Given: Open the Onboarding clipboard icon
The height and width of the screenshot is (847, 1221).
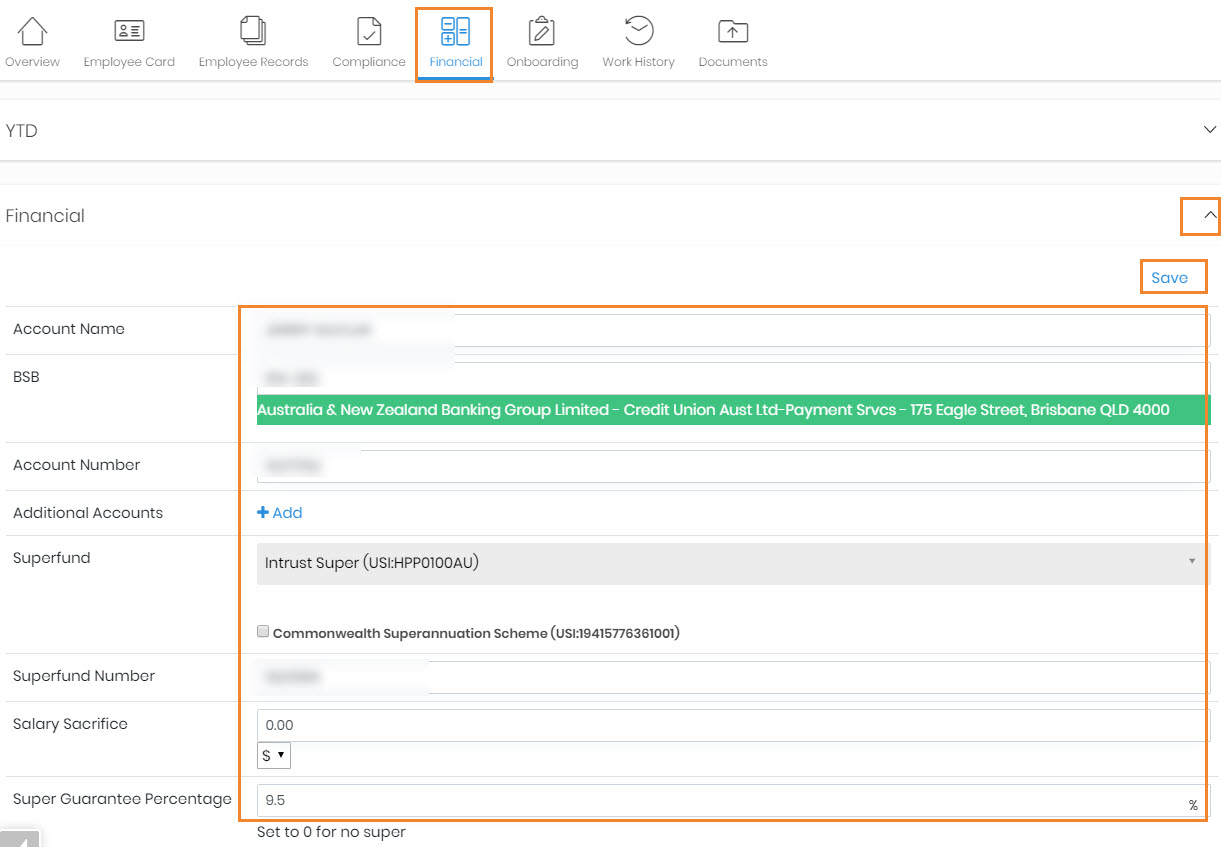Looking at the screenshot, I should tap(542, 31).
